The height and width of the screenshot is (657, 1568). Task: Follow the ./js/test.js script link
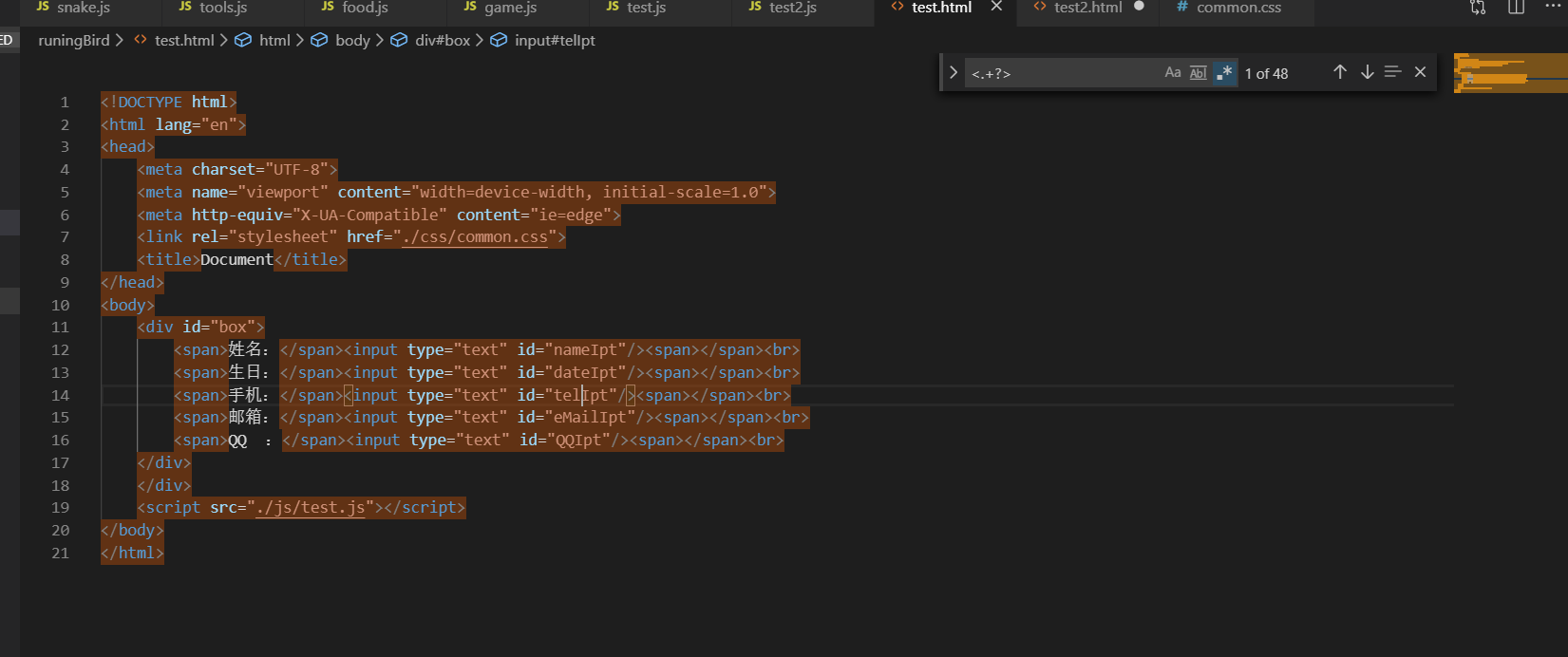pos(311,508)
